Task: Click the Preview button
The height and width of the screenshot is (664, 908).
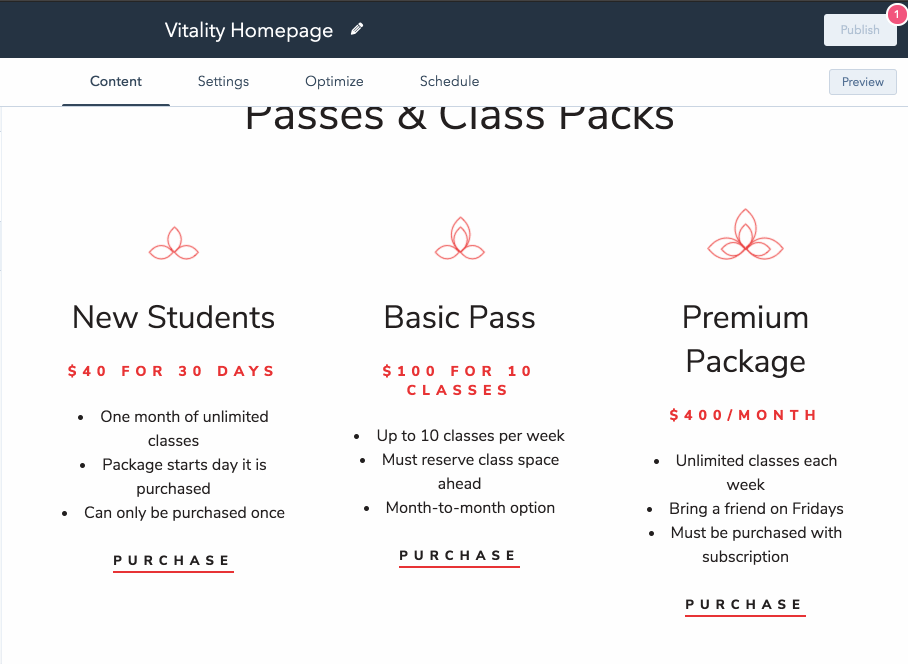Action: coord(862,82)
